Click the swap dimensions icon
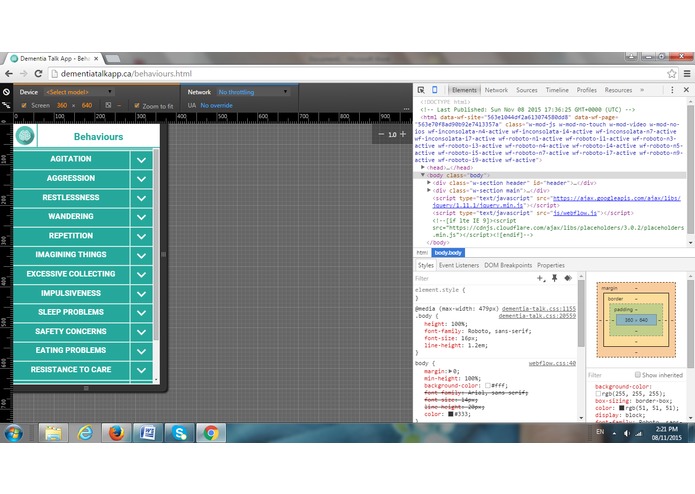Viewport: 695px width, 494px height. pyautogui.click(x=108, y=105)
